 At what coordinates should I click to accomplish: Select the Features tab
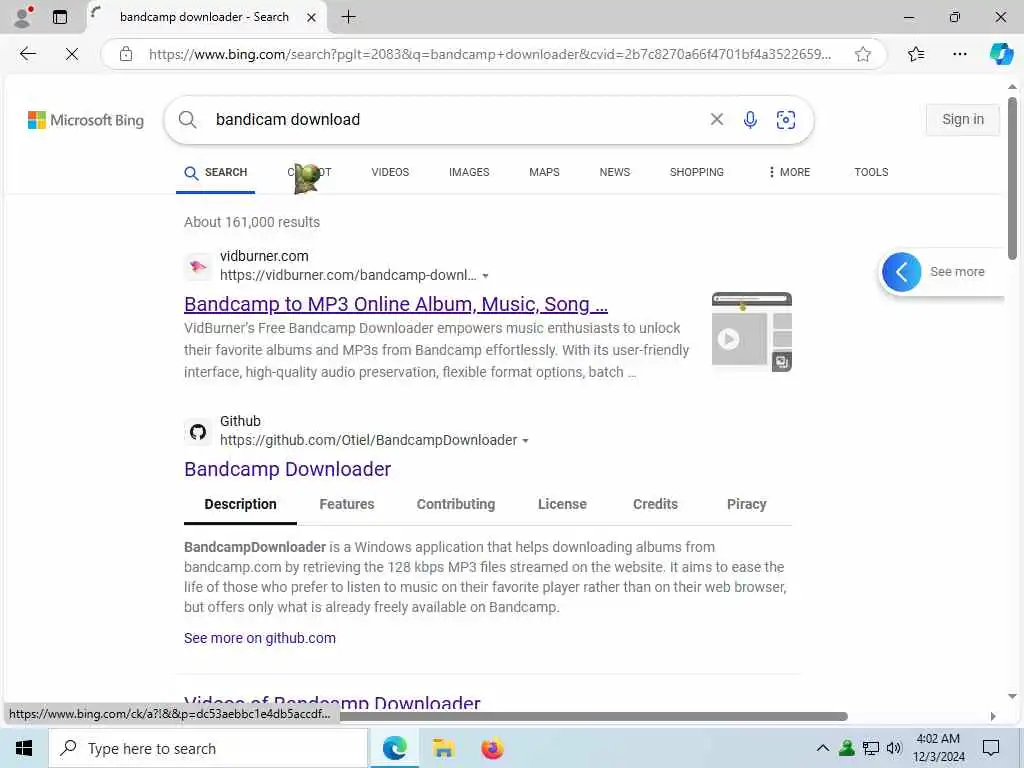pos(347,504)
